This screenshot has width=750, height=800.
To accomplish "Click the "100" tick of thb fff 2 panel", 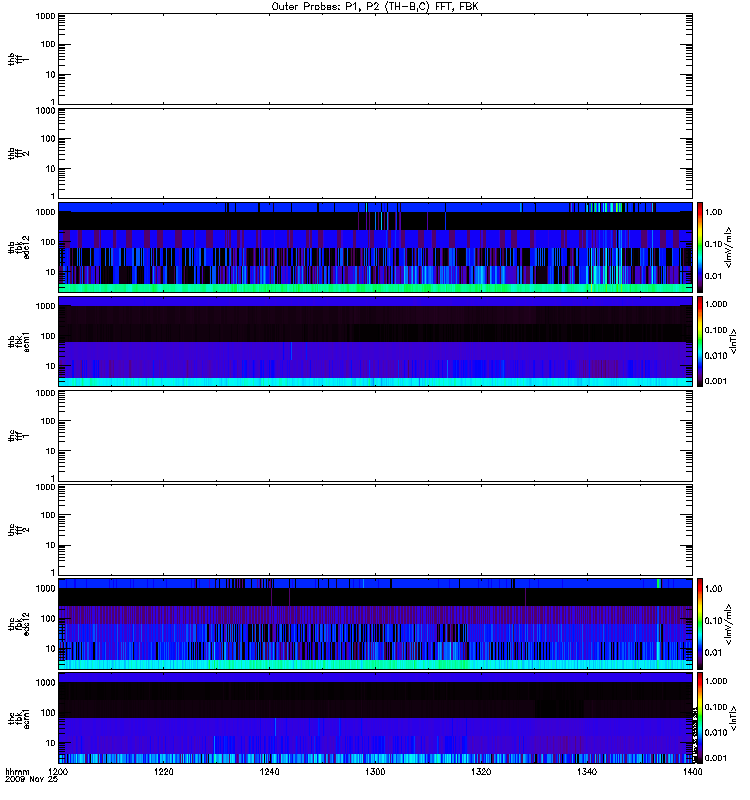I will coord(48,139).
